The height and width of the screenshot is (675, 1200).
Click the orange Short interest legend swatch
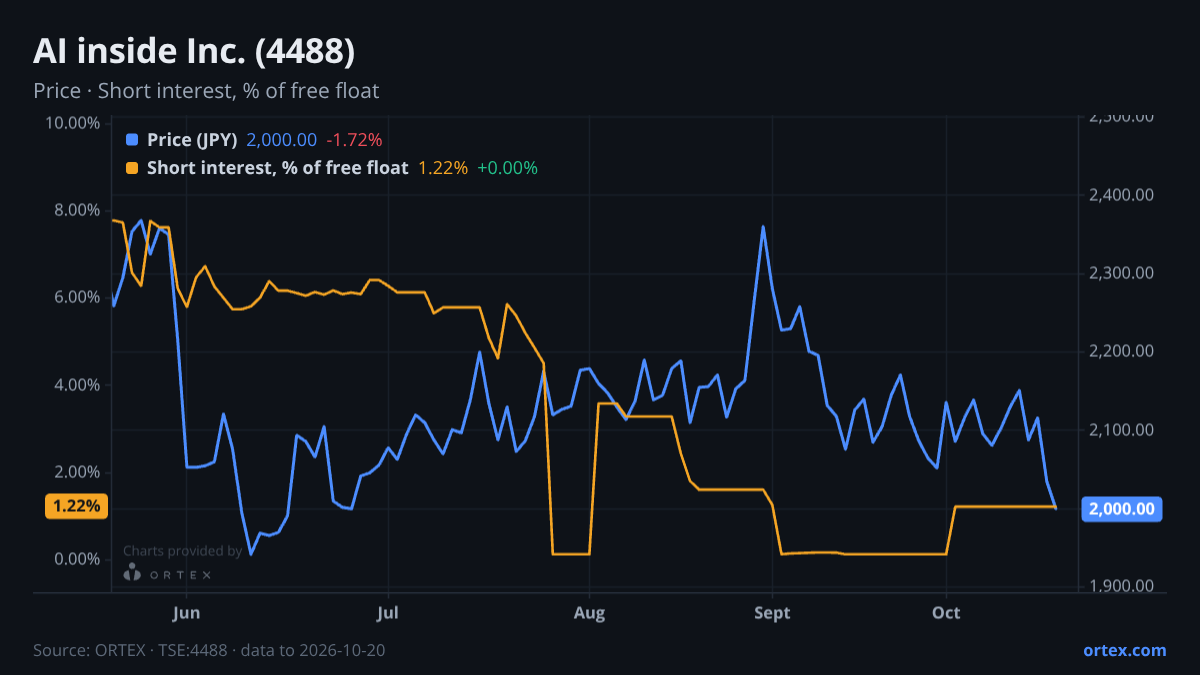pos(132,168)
